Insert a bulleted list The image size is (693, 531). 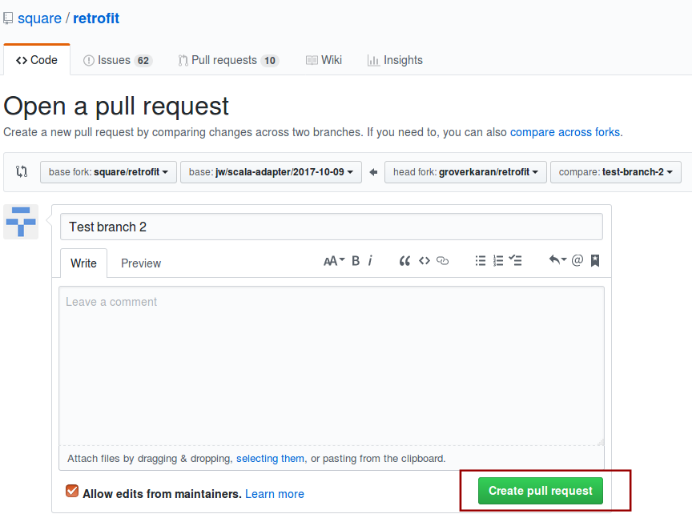pos(480,261)
